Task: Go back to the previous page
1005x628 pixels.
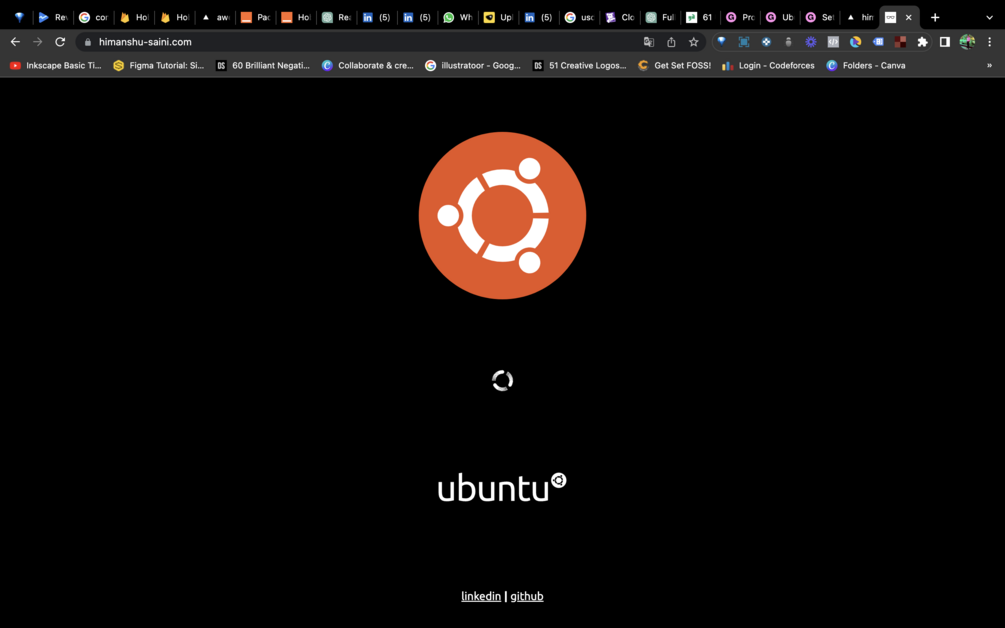Action: tap(15, 42)
